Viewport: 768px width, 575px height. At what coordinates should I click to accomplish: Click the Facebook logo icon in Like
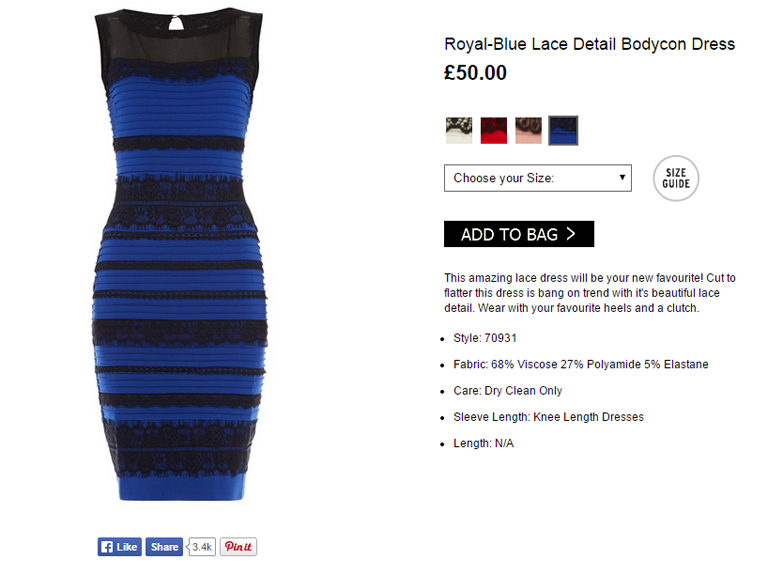[106, 547]
